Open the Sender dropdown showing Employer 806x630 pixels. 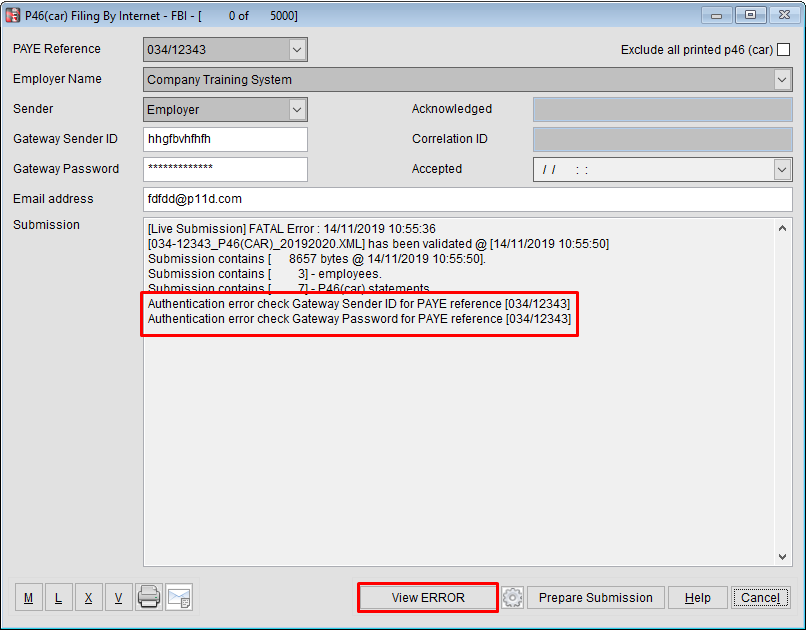(296, 109)
